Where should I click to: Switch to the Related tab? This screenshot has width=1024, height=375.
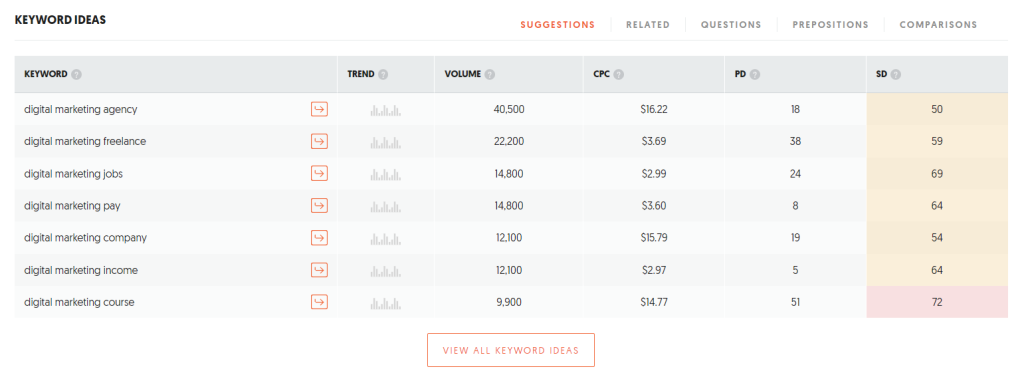[x=648, y=25]
